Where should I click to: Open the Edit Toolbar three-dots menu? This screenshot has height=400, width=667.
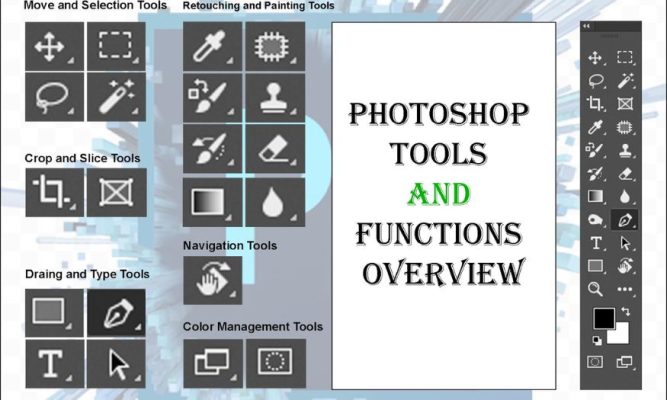coord(626,289)
